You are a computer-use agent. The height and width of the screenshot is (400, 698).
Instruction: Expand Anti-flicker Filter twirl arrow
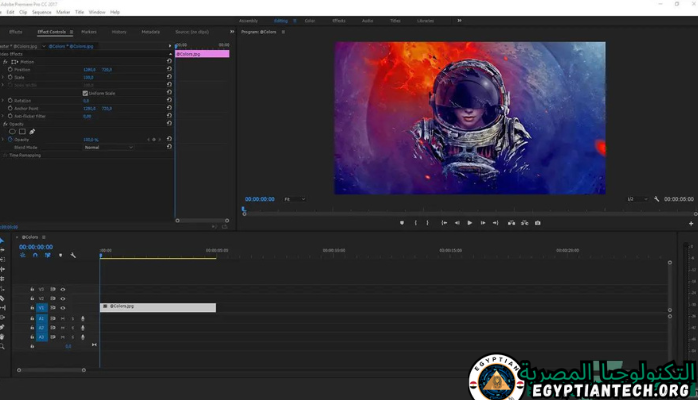[x=3, y=116]
